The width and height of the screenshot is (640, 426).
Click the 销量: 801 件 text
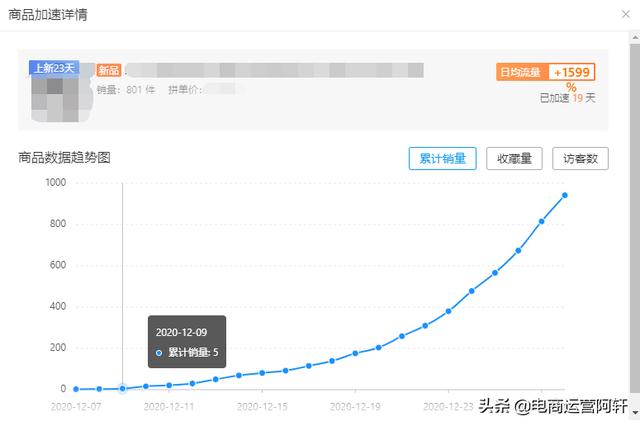click(x=124, y=90)
